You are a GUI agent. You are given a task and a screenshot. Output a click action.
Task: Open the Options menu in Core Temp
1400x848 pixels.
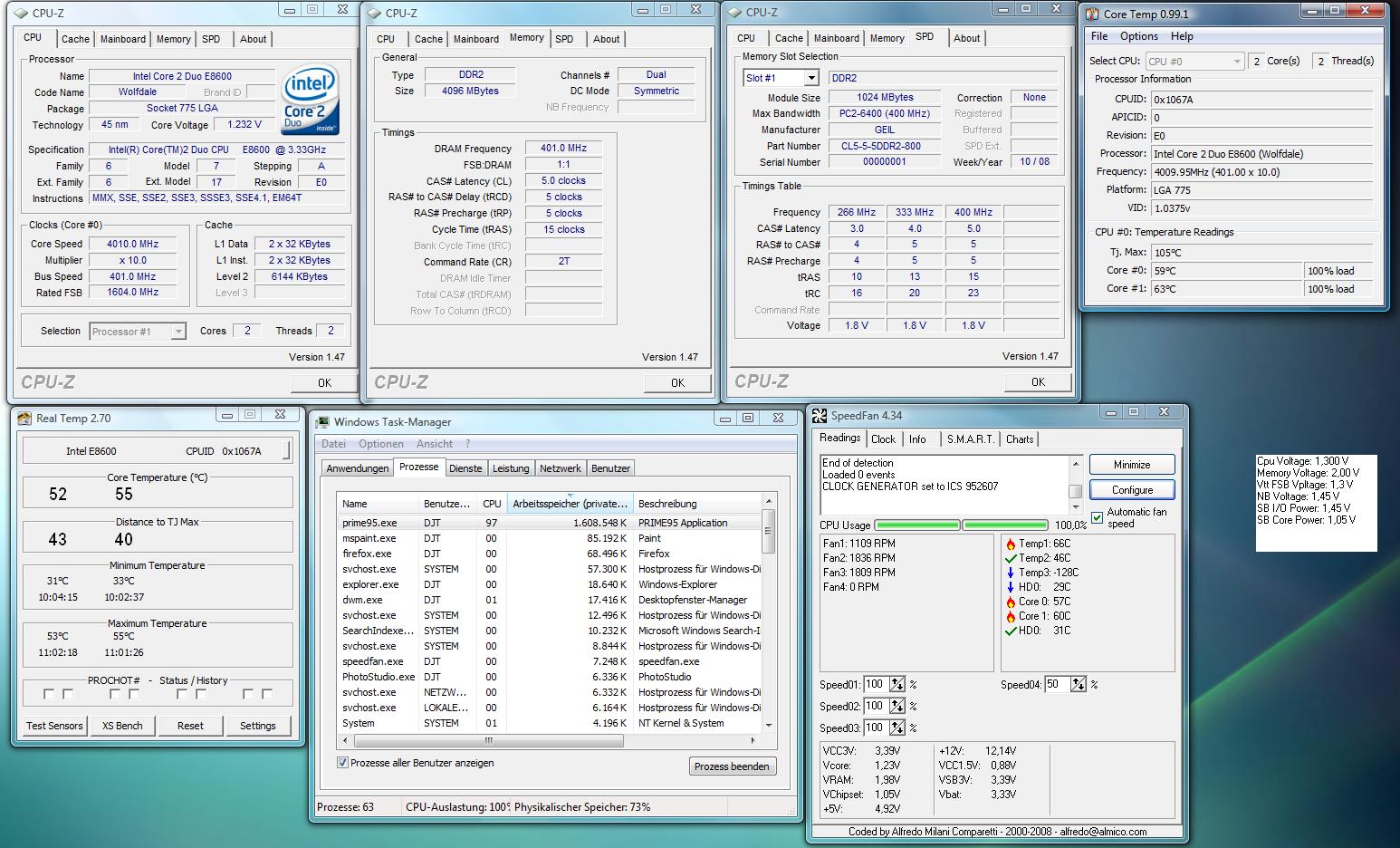click(1138, 36)
